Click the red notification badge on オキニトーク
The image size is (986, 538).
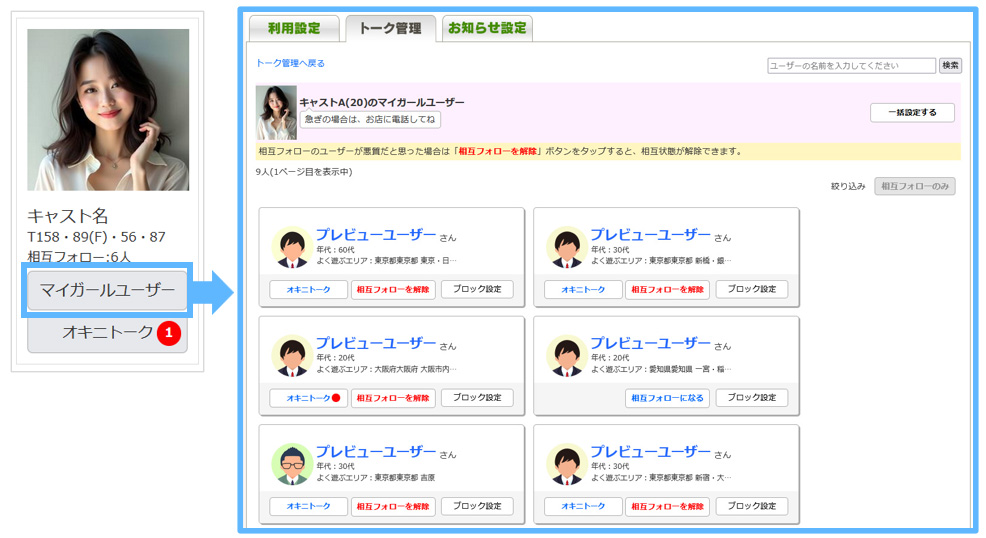(x=169, y=332)
